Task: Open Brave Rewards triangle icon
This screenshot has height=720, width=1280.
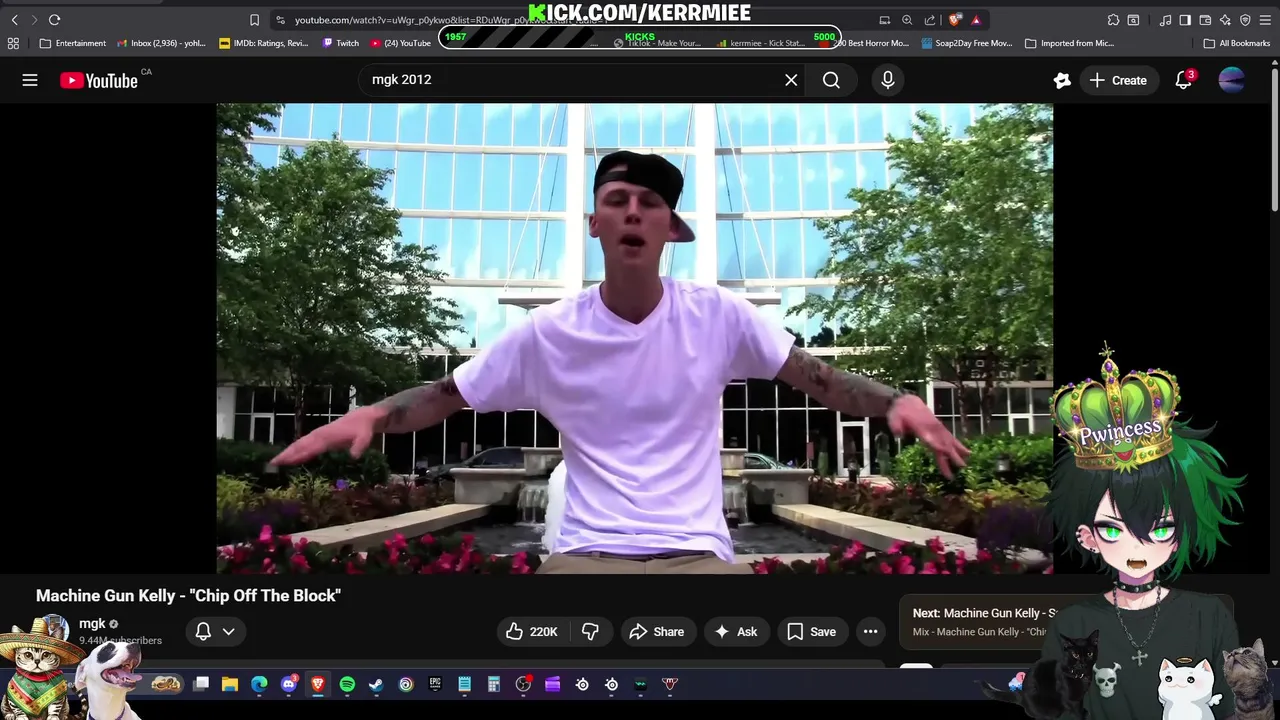Action: pyautogui.click(x=977, y=20)
